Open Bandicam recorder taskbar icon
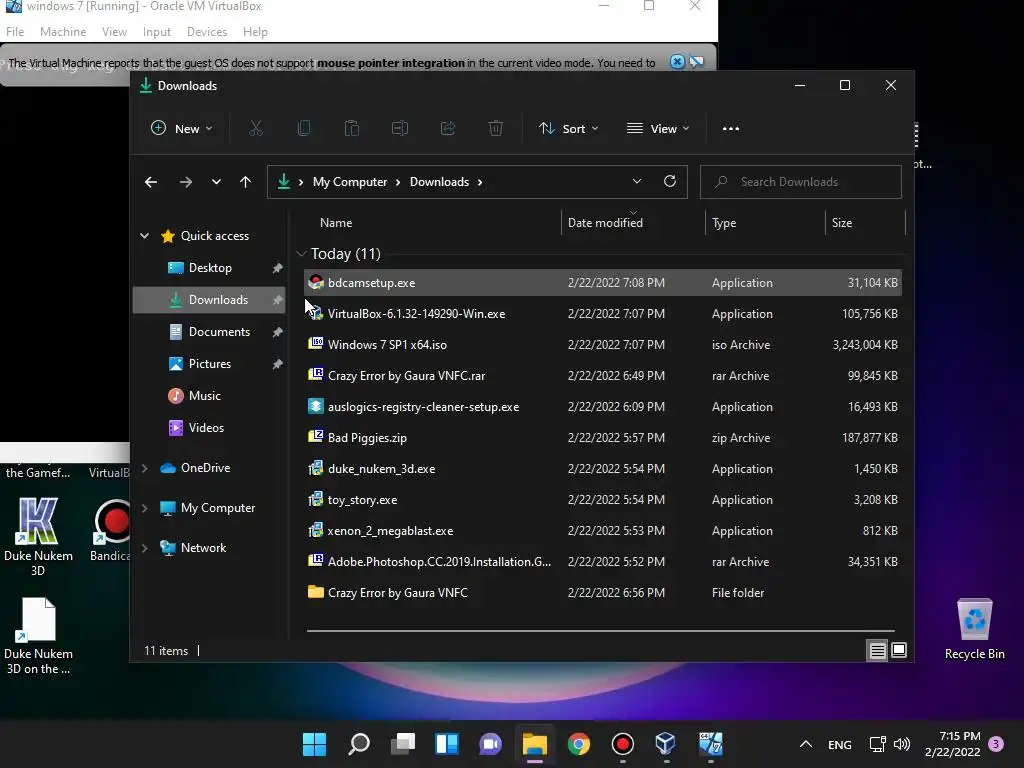This screenshot has height=768, width=1024. click(x=622, y=744)
